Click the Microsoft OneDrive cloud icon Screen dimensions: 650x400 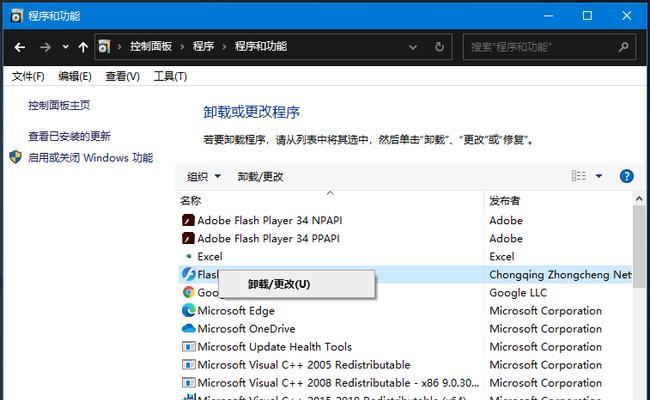tap(189, 328)
